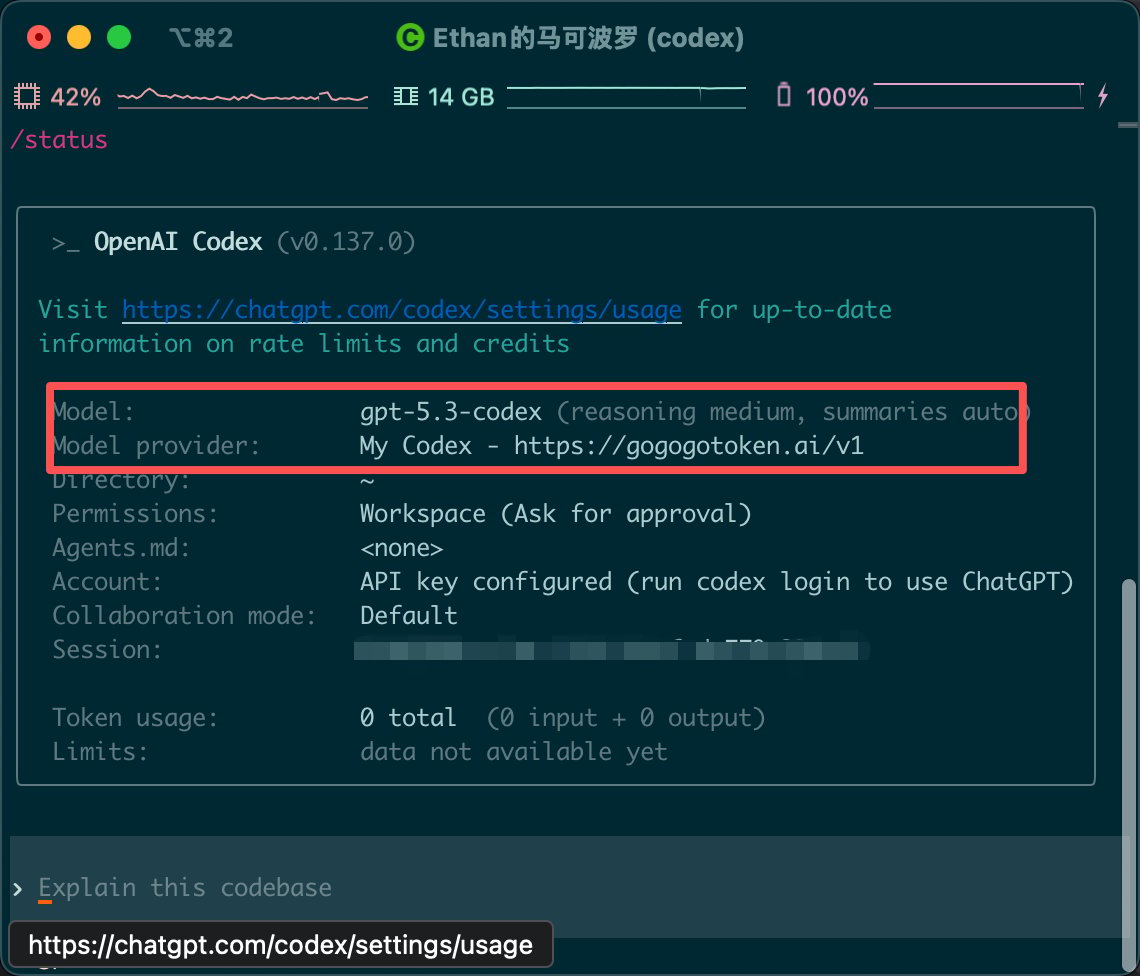Viewport: 1140px width, 976px height.
Task: Click the Directory: label
Action: pyautogui.click(x=121, y=481)
